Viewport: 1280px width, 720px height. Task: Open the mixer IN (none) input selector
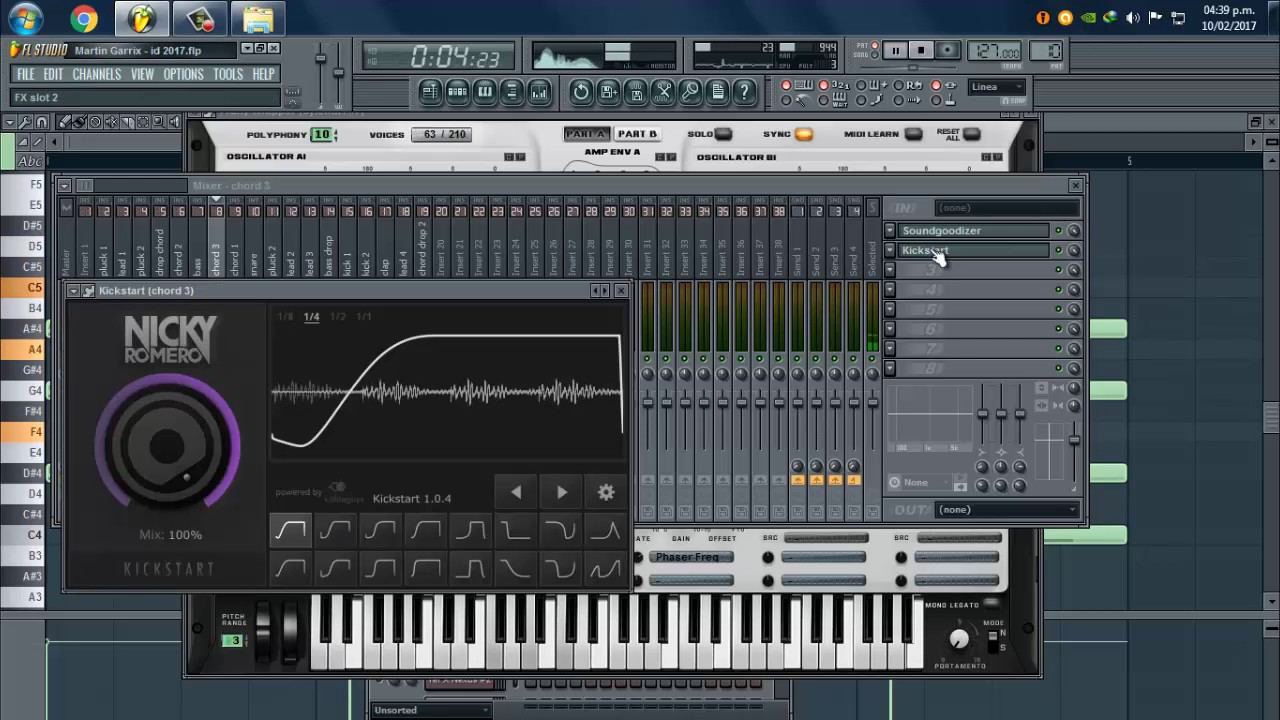pyautogui.click(x=1007, y=208)
